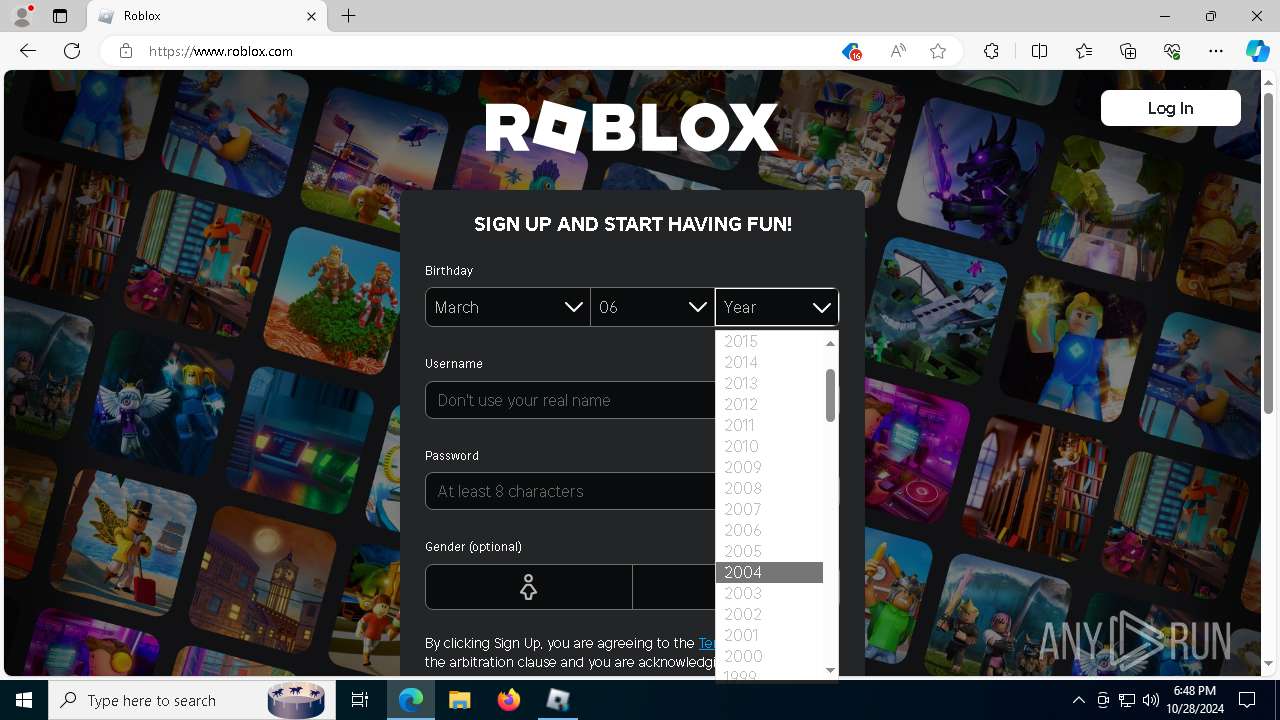
Task: Activate Read aloud icon
Action: click(898, 51)
